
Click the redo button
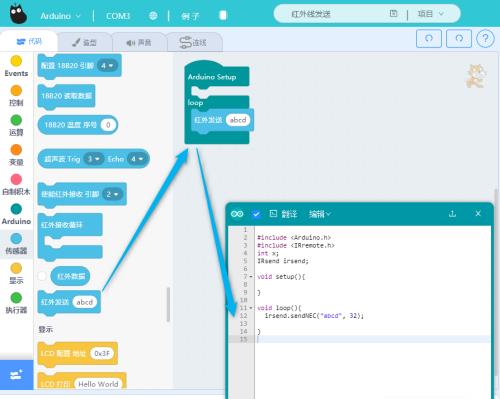tap(459, 38)
